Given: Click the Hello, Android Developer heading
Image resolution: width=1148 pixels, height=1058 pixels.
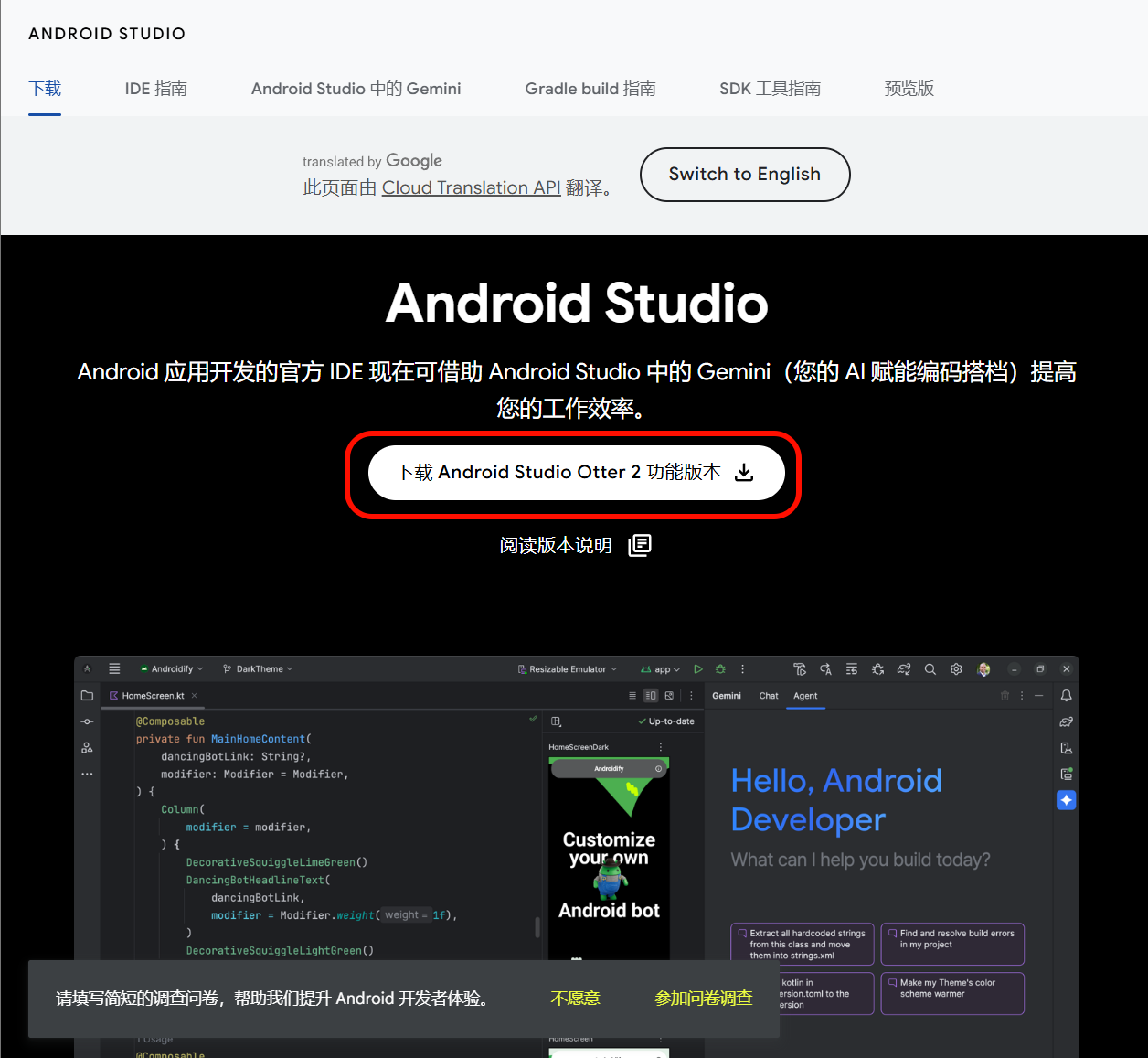Looking at the screenshot, I should (836, 800).
